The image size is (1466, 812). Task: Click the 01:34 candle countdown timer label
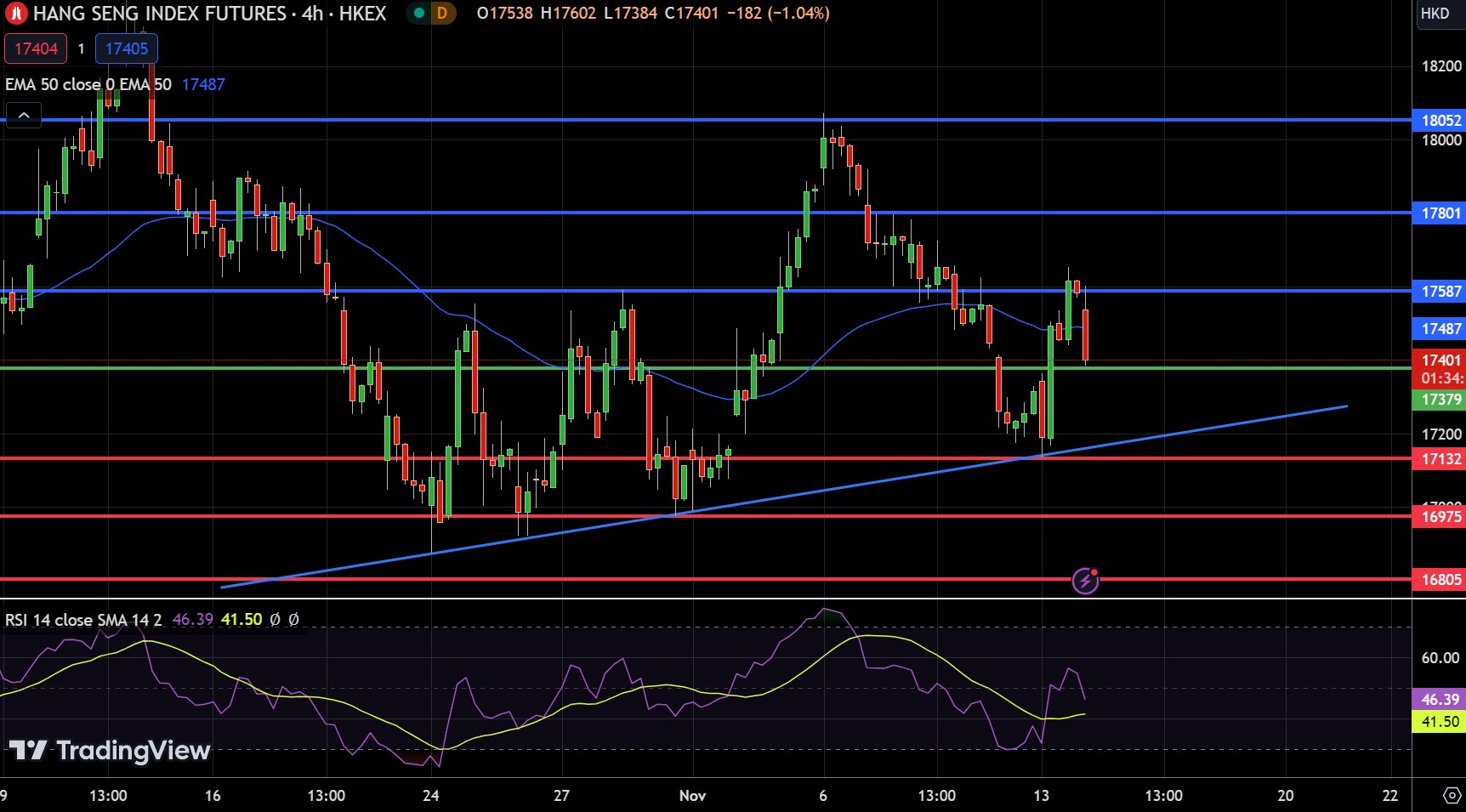pyautogui.click(x=1440, y=379)
